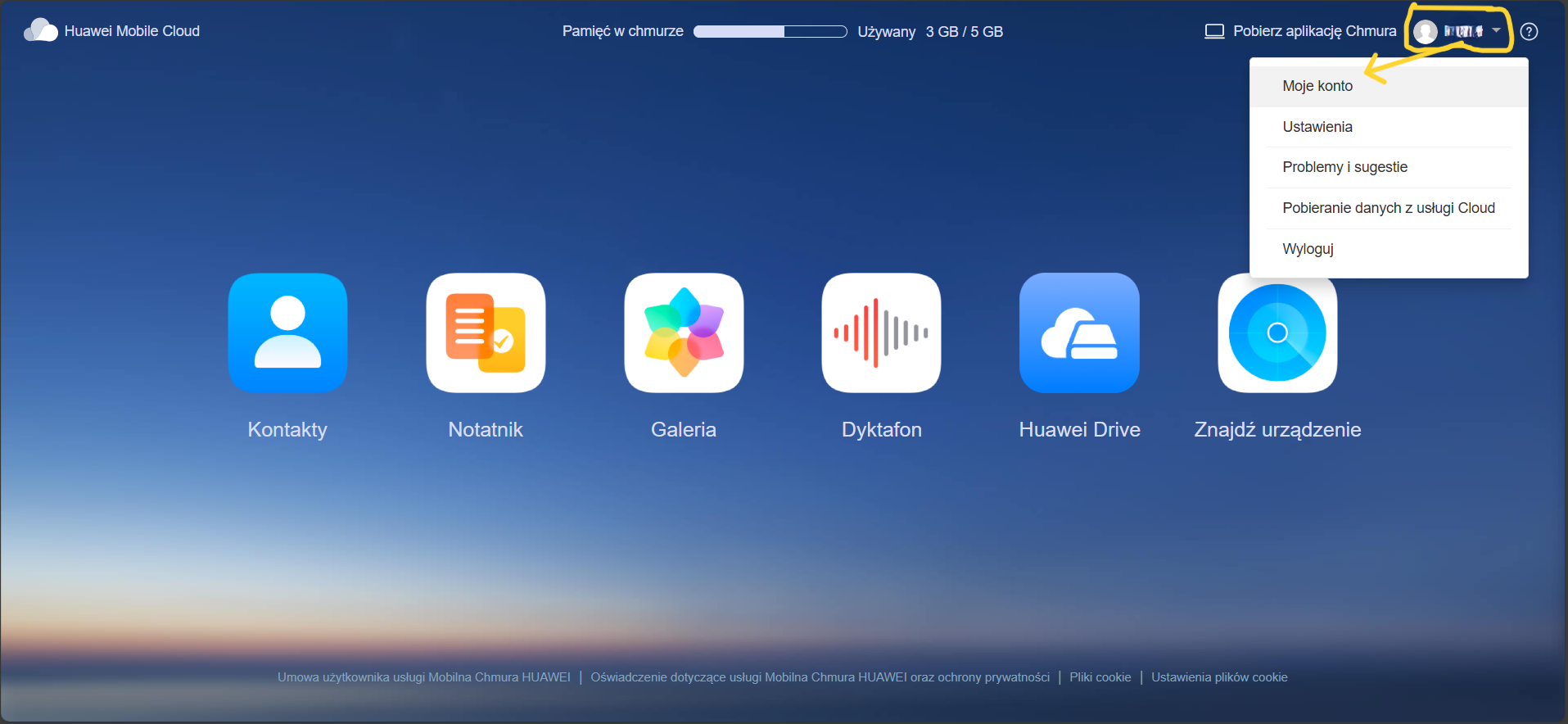Viewport: 1568px width, 724px height.
Task: Open the Notatnik app icon
Action: pos(486,333)
